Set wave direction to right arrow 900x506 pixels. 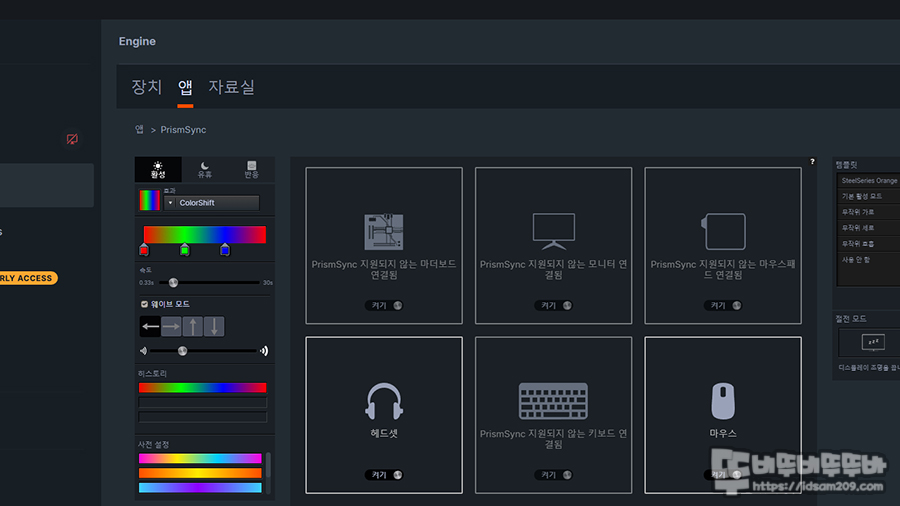click(x=171, y=326)
